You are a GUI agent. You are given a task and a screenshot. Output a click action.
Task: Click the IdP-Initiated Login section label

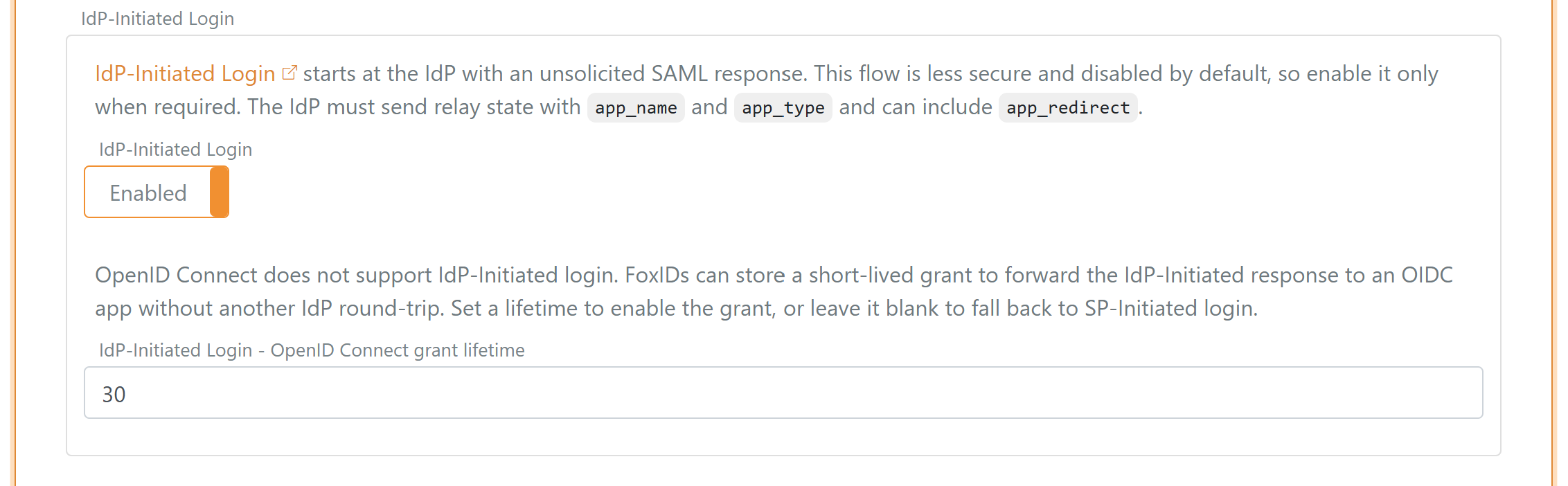pos(157,19)
